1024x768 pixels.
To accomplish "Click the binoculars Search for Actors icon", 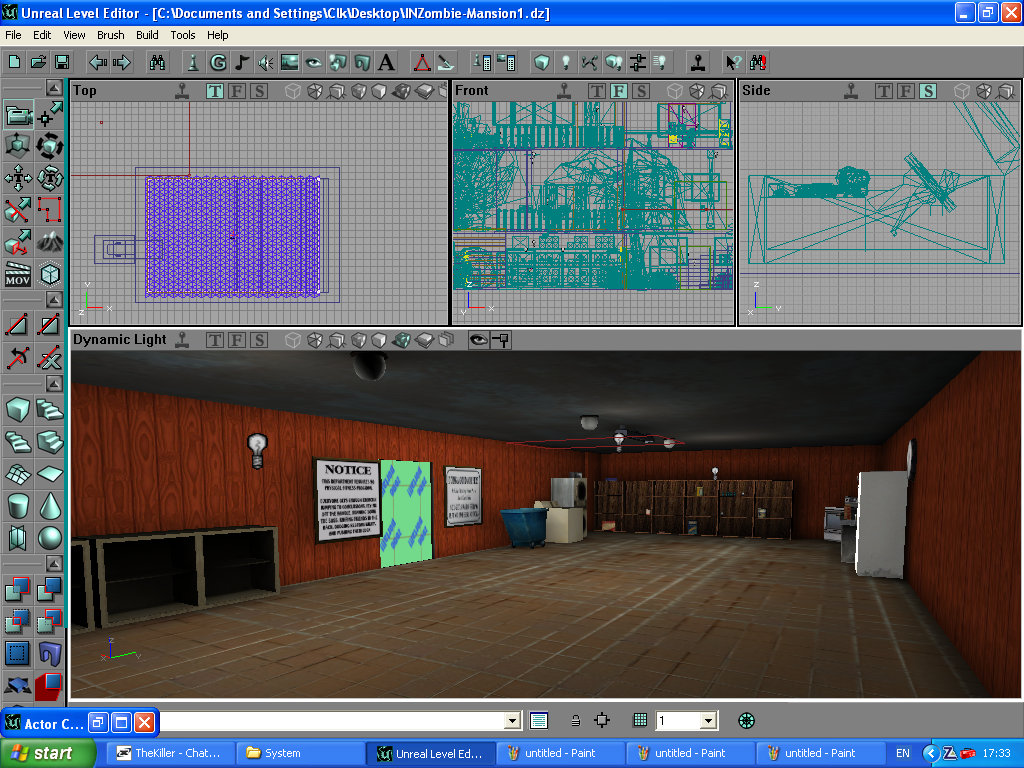I will click(157, 62).
